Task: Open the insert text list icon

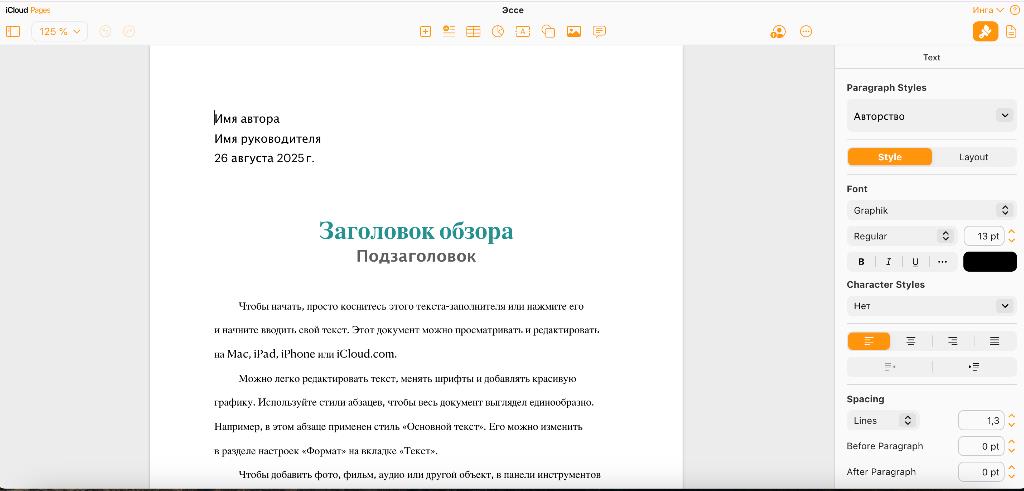Action: 449,31
